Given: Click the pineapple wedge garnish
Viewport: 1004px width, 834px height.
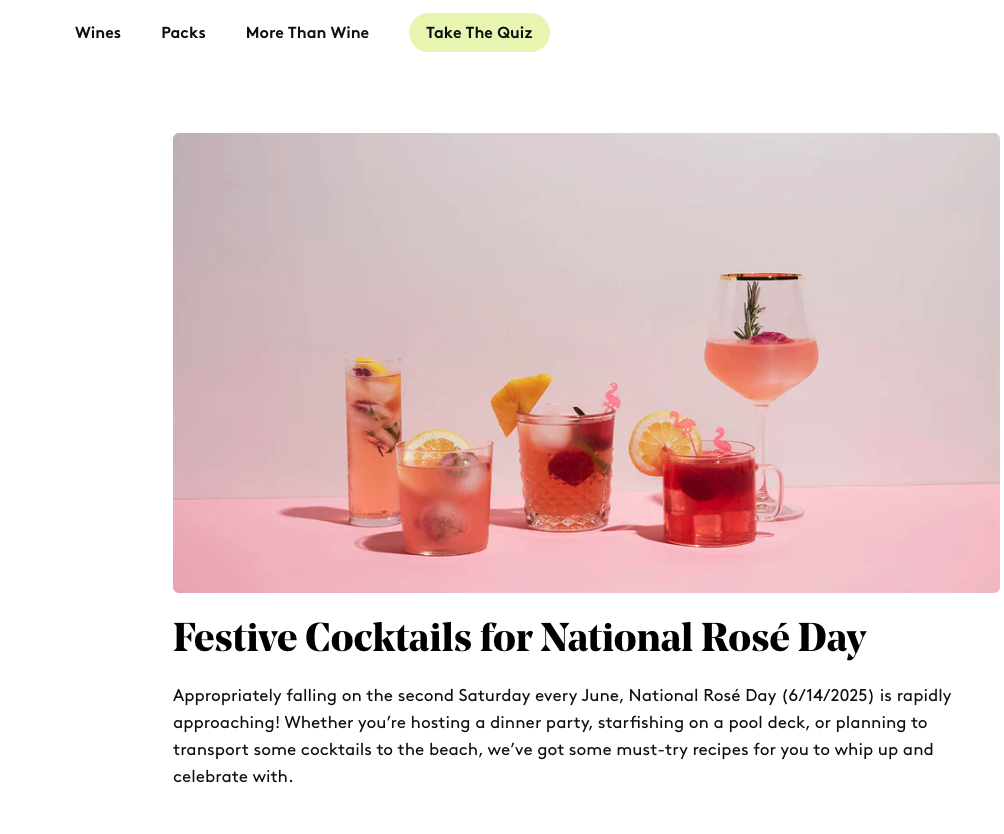Looking at the screenshot, I should (519, 399).
